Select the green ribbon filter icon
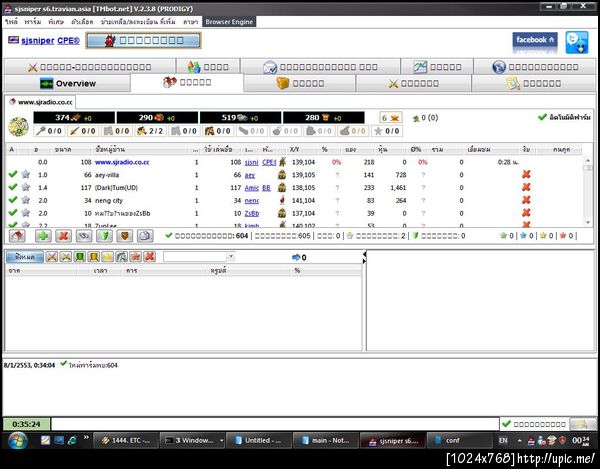This screenshot has height=469, width=600. (80, 257)
